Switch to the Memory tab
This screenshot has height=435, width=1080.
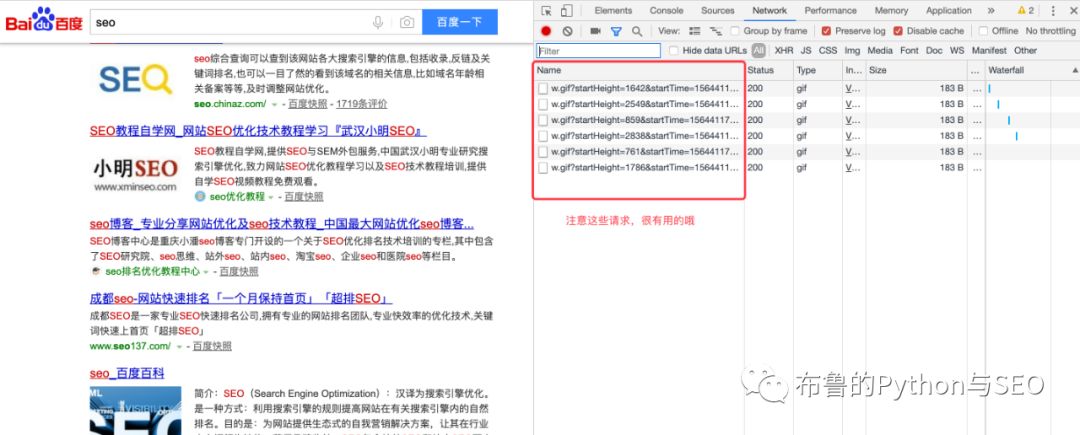[891, 10]
